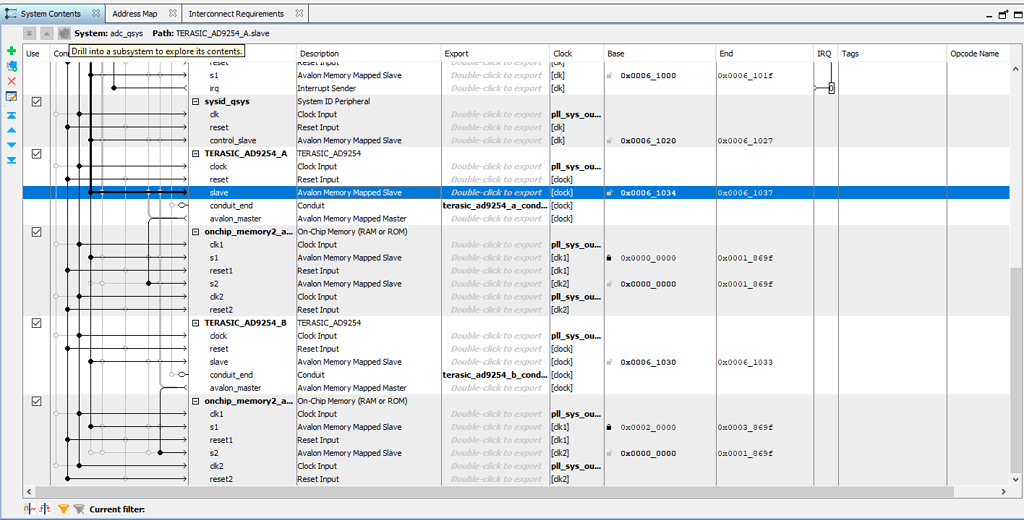Screen dimensions: 1024x520
Task: Open the edit parameters icon in sidebar
Action: tap(11, 97)
